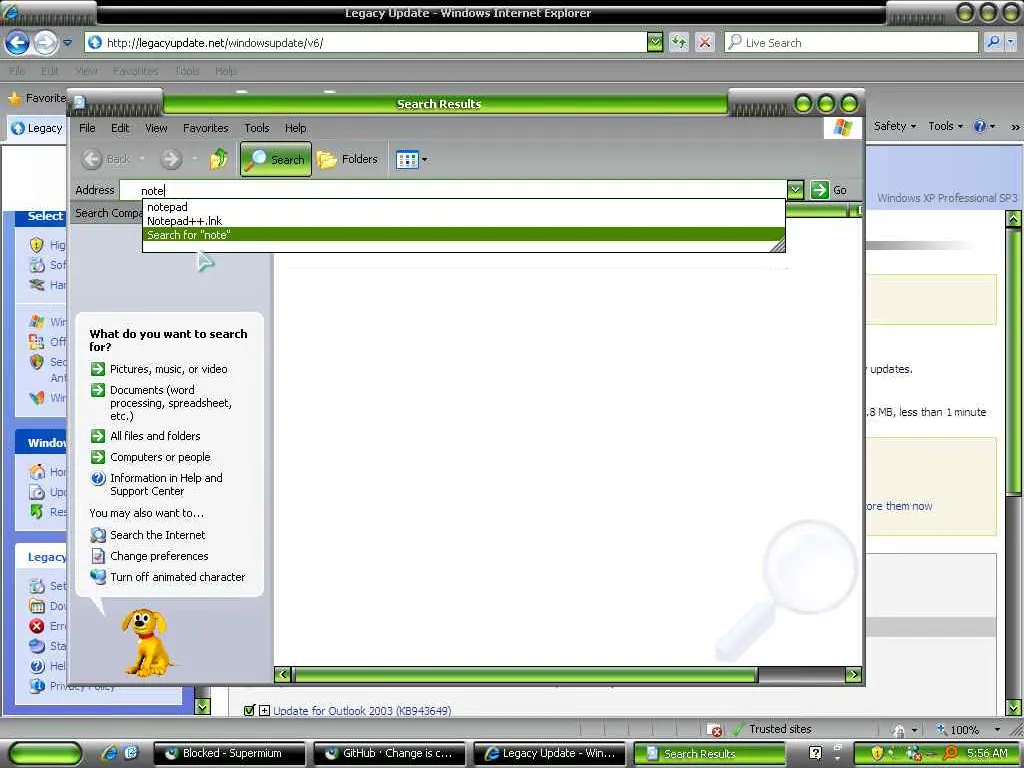Open Update for Outlook 2003 (KB943649) link
The height and width of the screenshot is (768, 1024).
point(362,711)
